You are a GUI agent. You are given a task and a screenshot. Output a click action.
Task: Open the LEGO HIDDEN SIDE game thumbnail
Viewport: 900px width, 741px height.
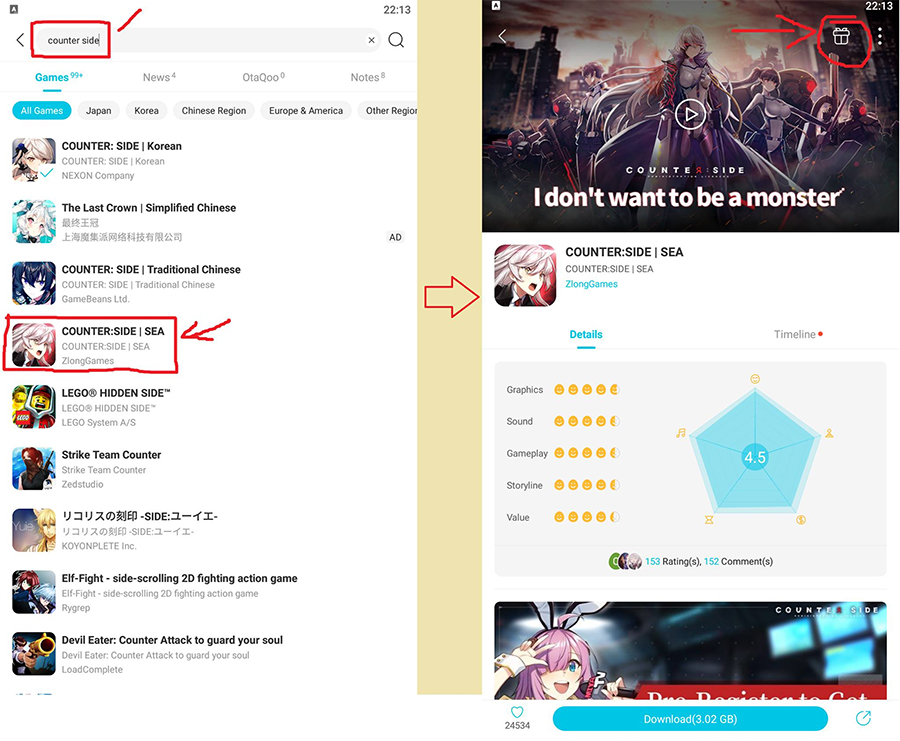pos(34,407)
